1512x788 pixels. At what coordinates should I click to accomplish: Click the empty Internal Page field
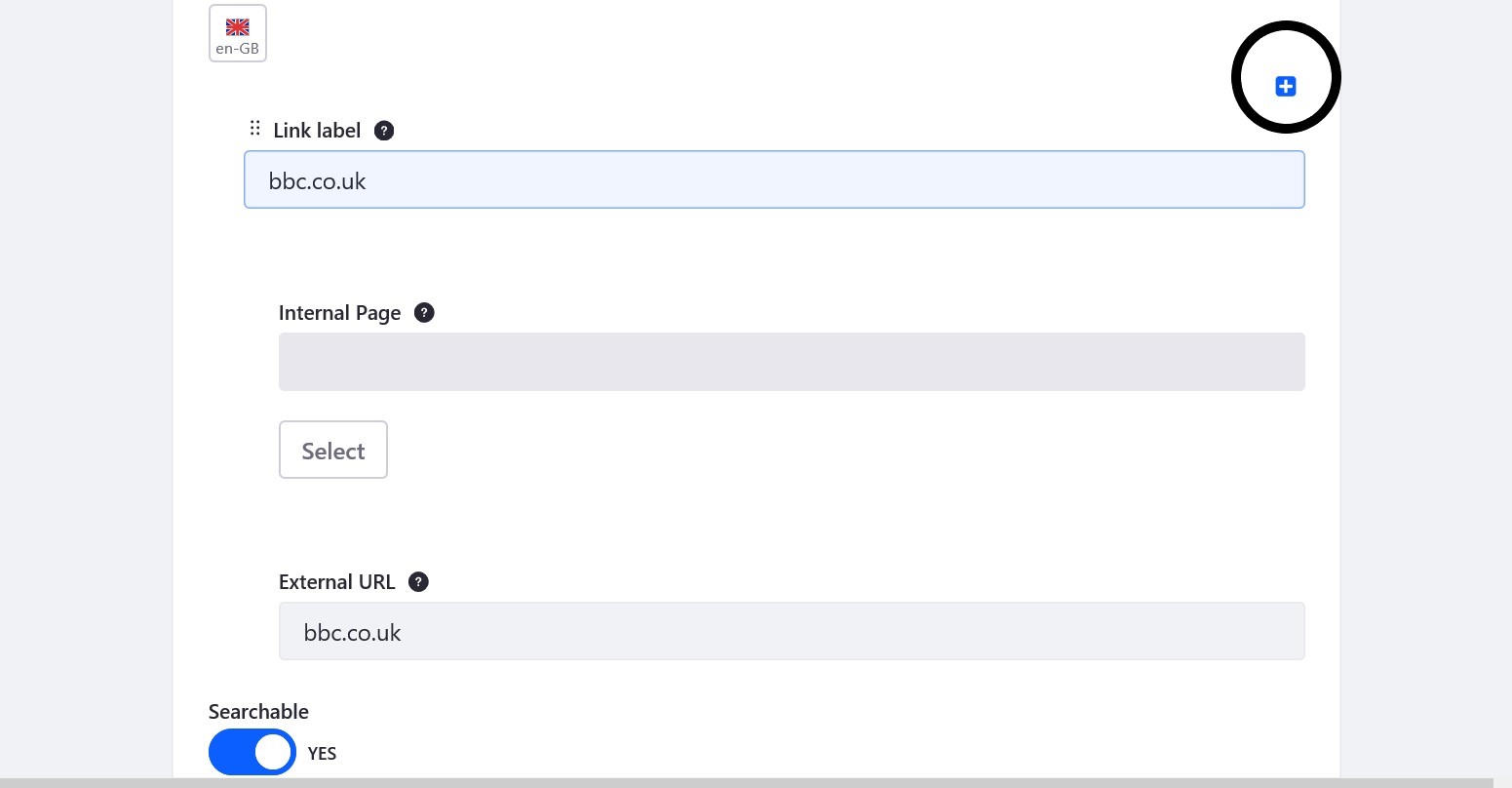tap(792, 362)
